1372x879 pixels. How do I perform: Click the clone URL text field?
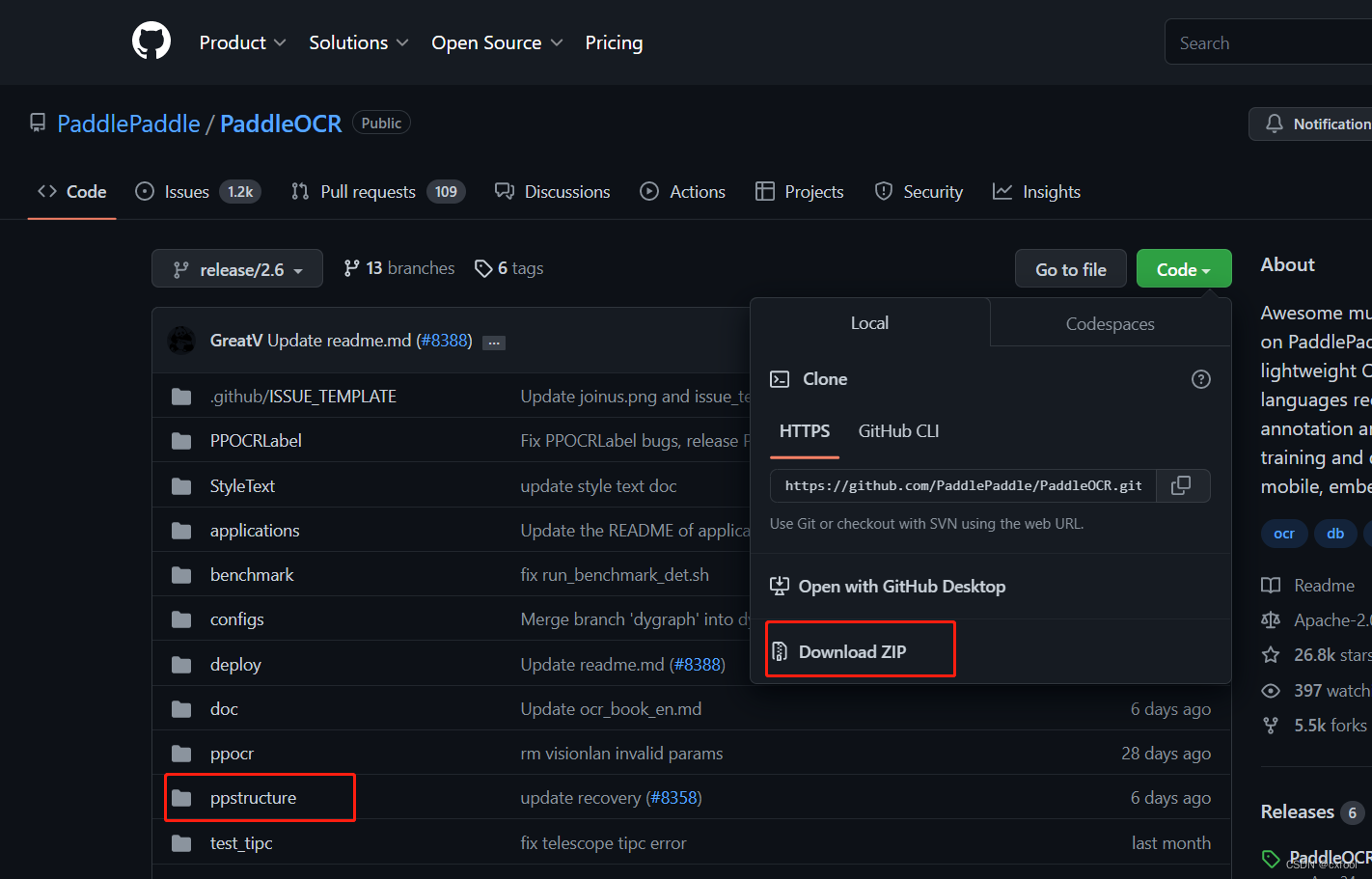point(964,485)
